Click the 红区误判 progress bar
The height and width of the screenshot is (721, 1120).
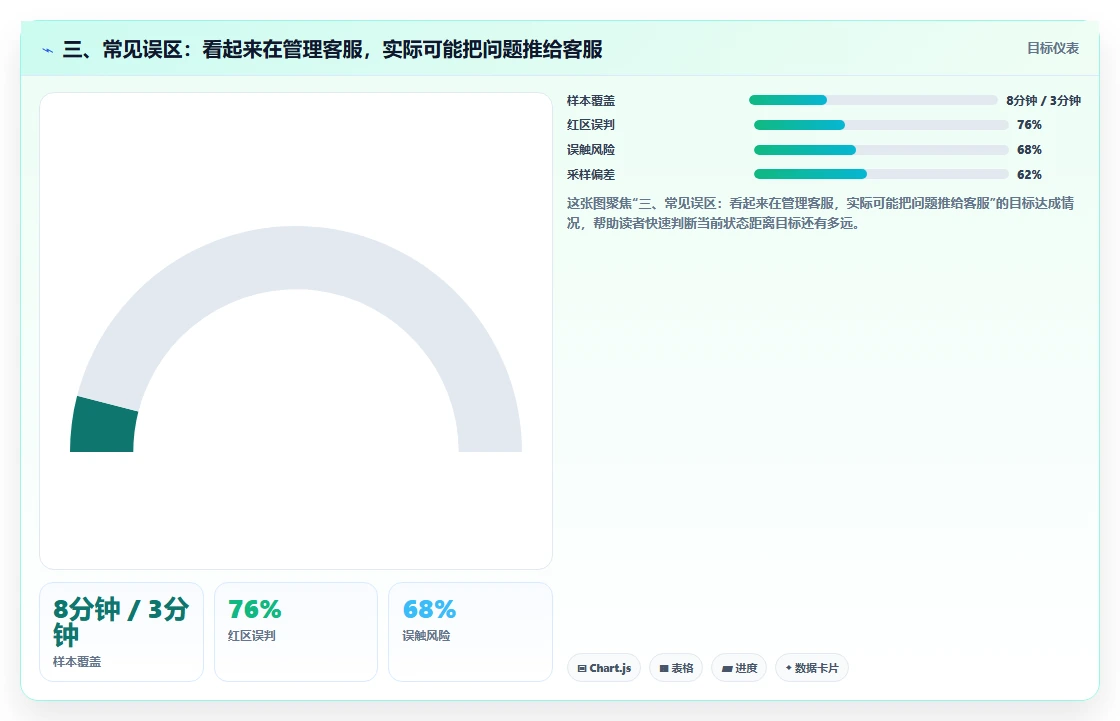[881, 125]
